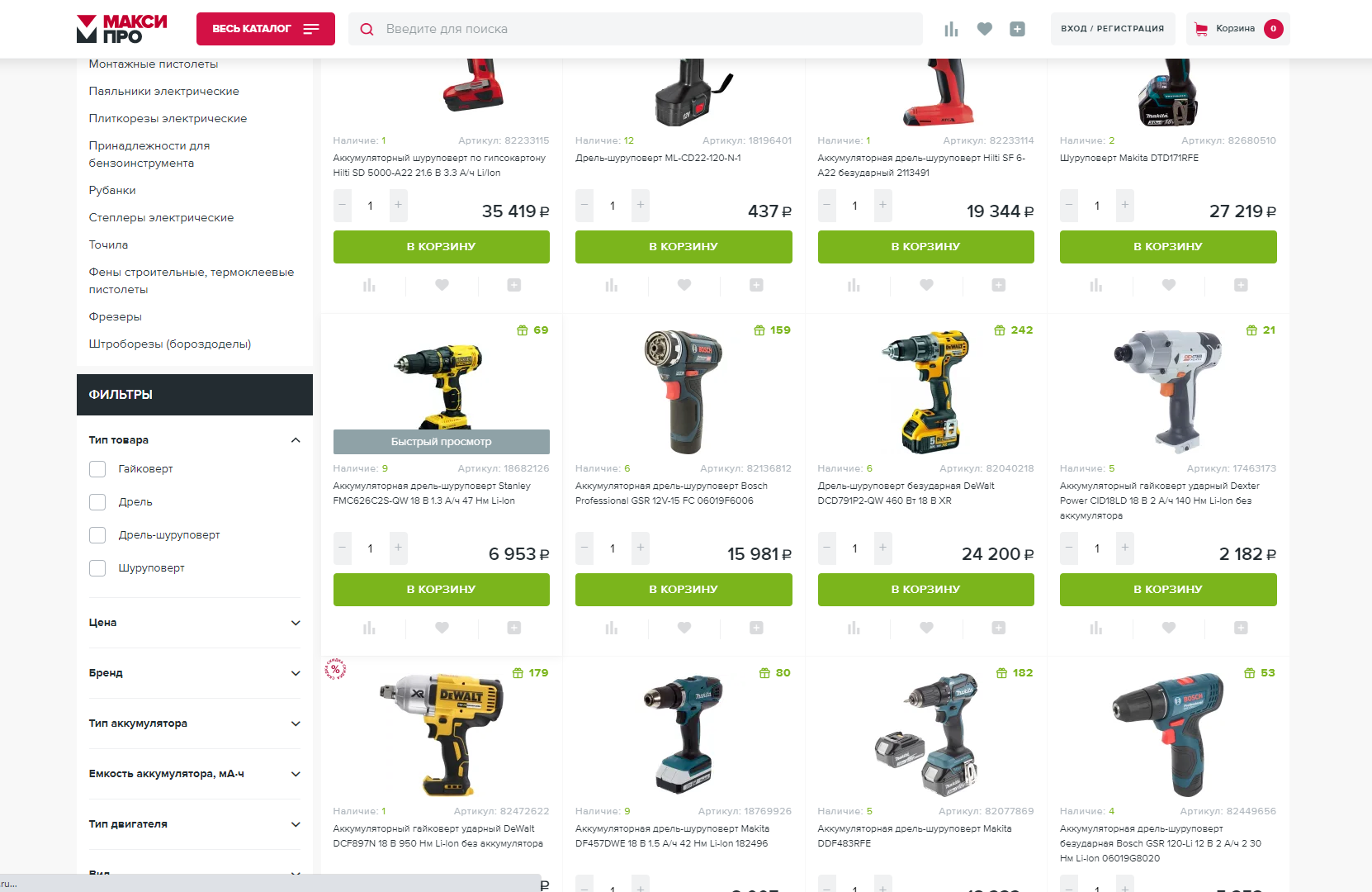
Task: Add Hilti SD 5000-A22 to favorites
Action: (442, 285)
